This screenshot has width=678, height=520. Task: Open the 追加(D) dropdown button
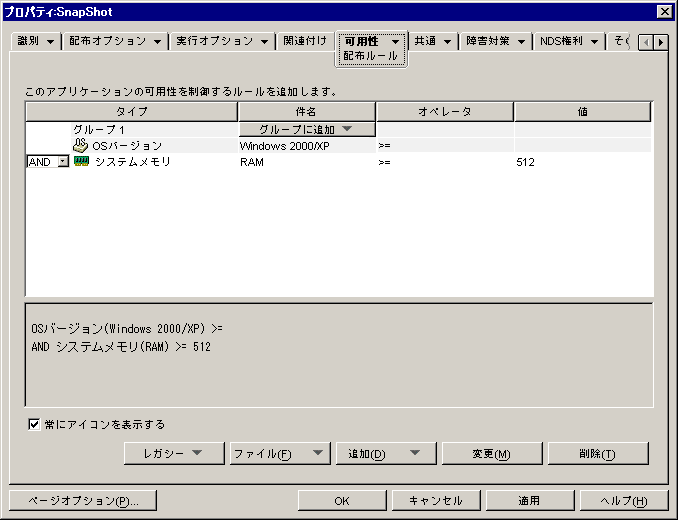pos(384,454)
